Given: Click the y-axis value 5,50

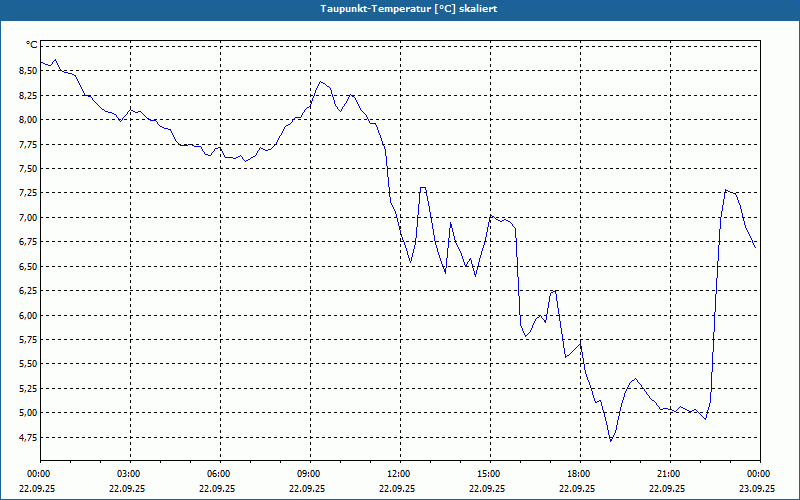Looking at the screenshot, I should (x=28, y=364).
